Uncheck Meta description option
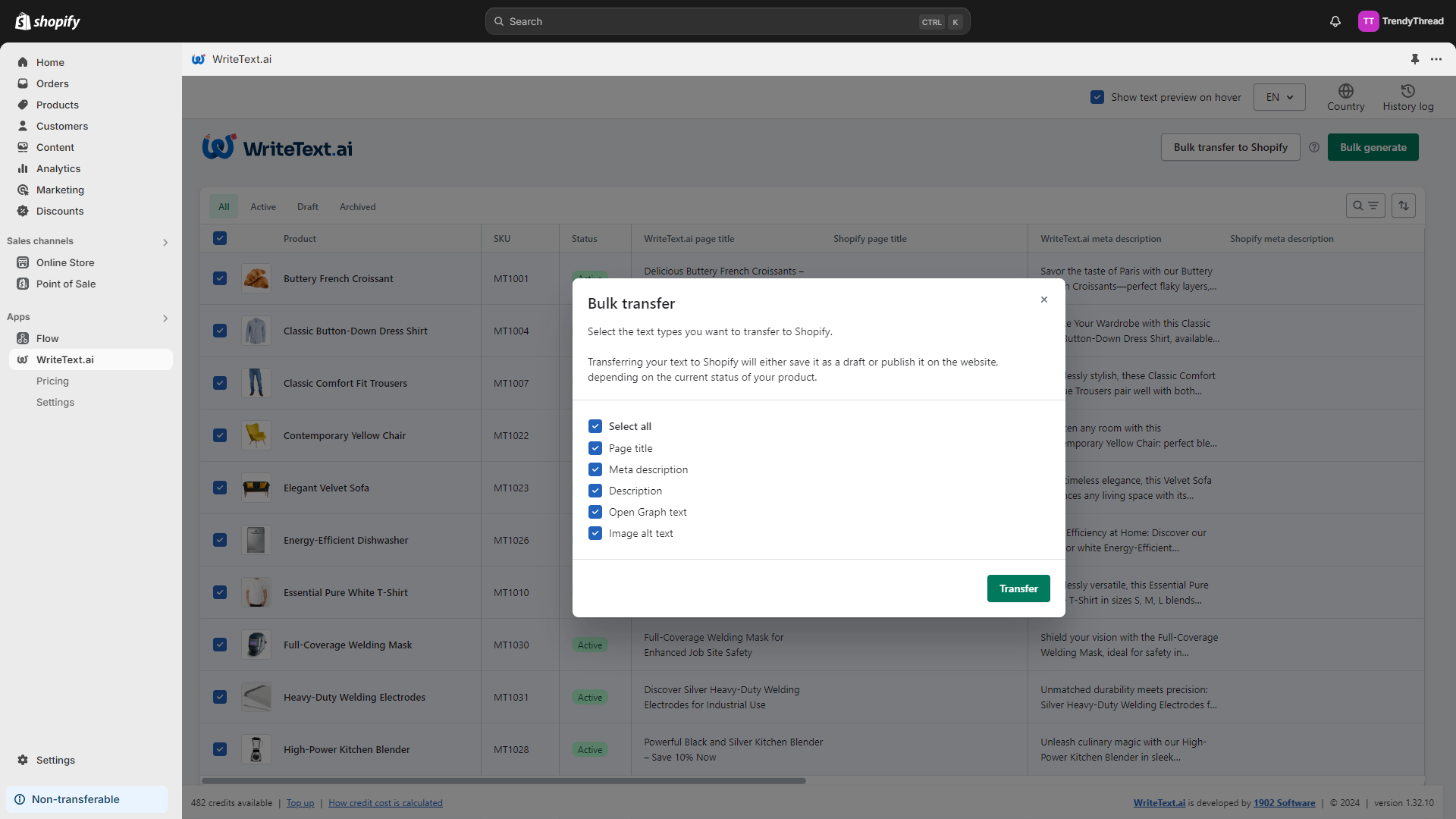The height and width of the screenshot is (819, 1456). click(x=595, y=469)
